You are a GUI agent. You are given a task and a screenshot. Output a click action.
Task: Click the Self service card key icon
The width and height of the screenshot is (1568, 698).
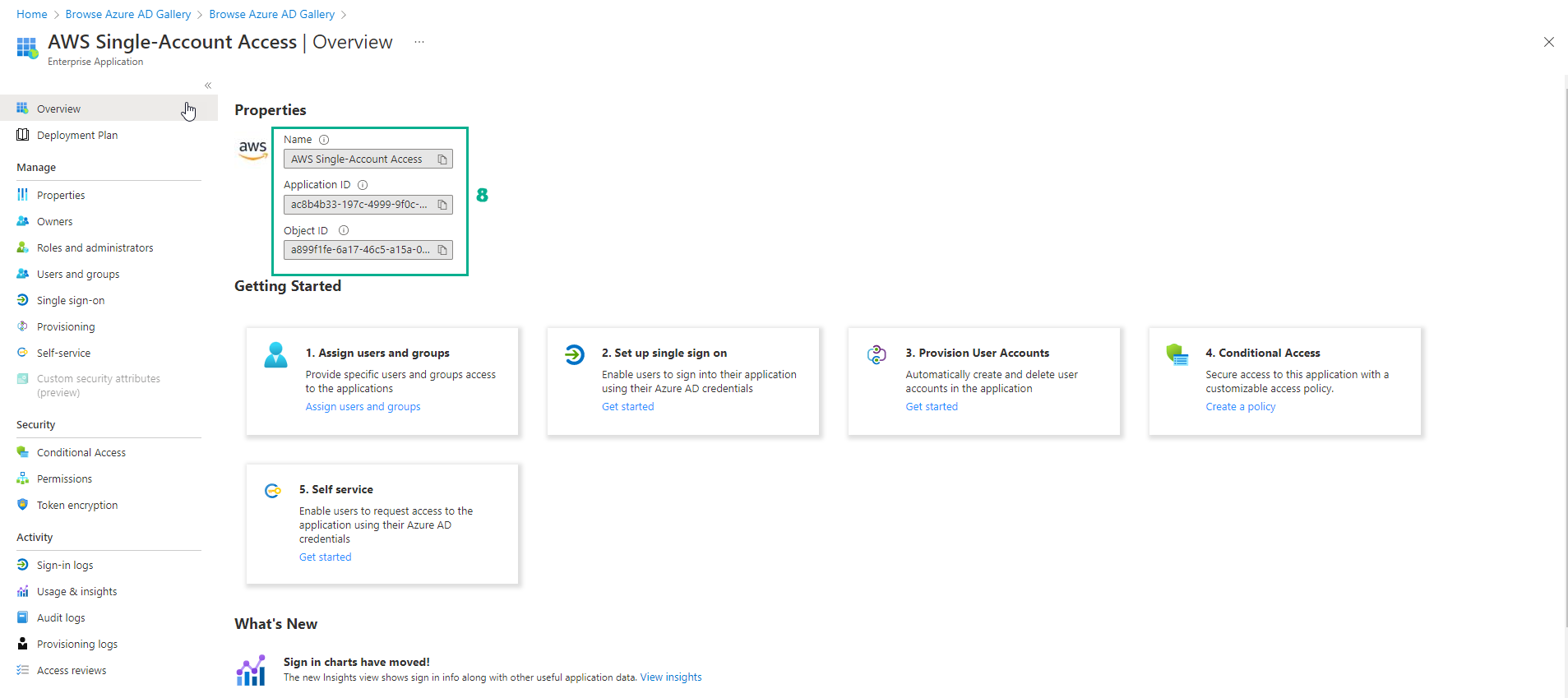point(273,491)
